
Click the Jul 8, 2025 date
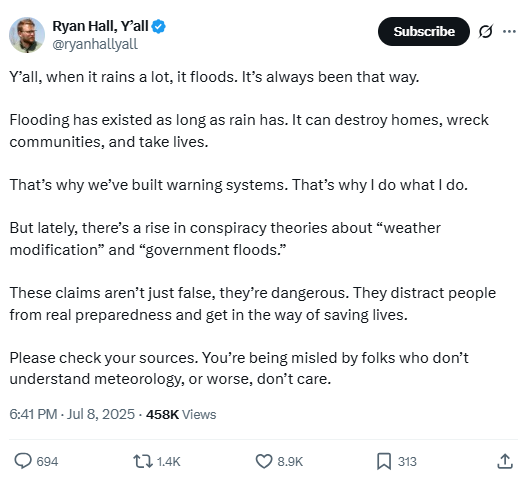(x=101, y=414)
